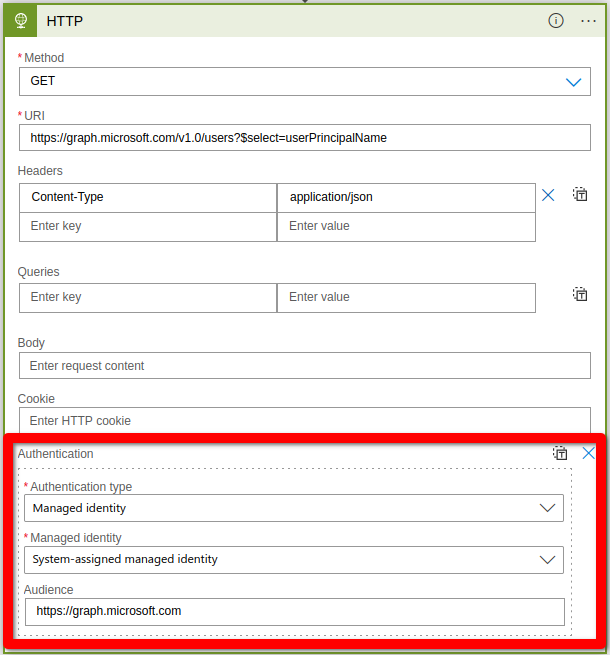610x655 pixels.
Task: Edit the Content-Type header key
Action: tap(148, 198)
